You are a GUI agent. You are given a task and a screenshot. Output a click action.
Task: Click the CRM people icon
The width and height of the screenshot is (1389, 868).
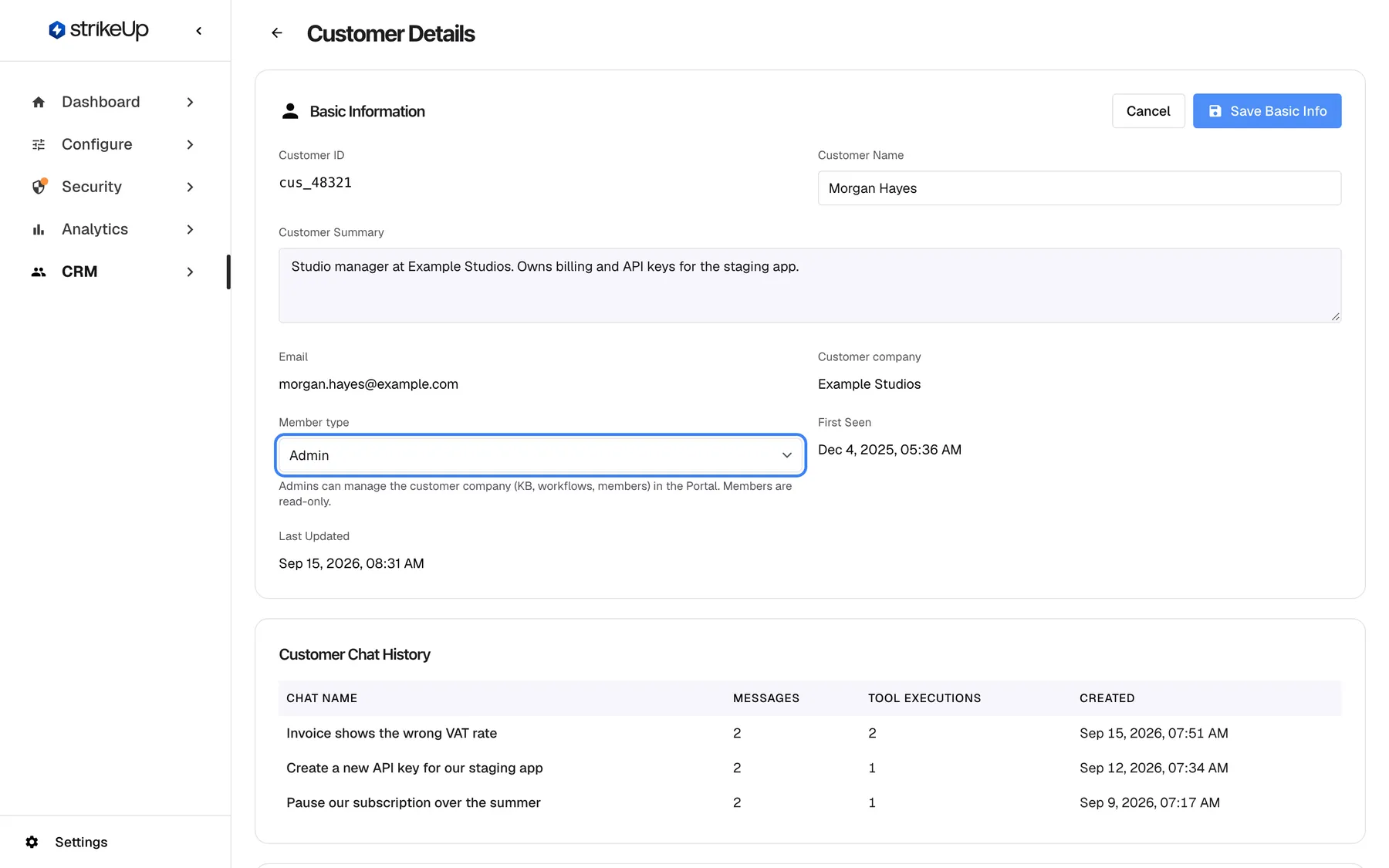tap(39, 272)
